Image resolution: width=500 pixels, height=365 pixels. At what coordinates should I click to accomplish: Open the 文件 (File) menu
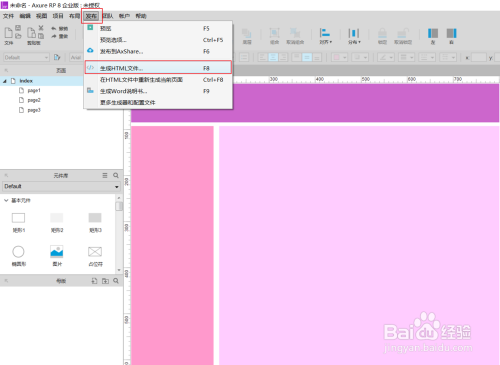pyautogui.click(x=8, y=16)
